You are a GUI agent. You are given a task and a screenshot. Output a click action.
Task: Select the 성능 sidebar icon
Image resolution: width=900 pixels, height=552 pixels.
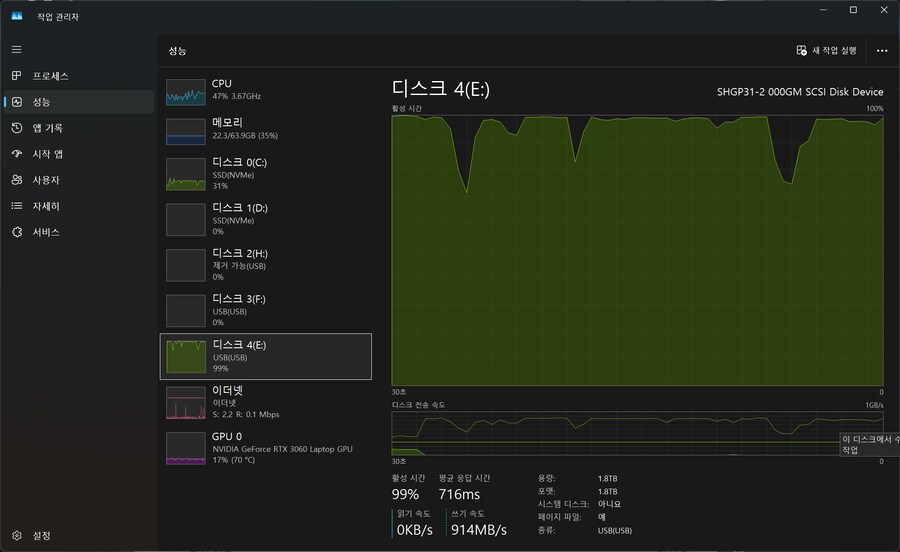17,102
